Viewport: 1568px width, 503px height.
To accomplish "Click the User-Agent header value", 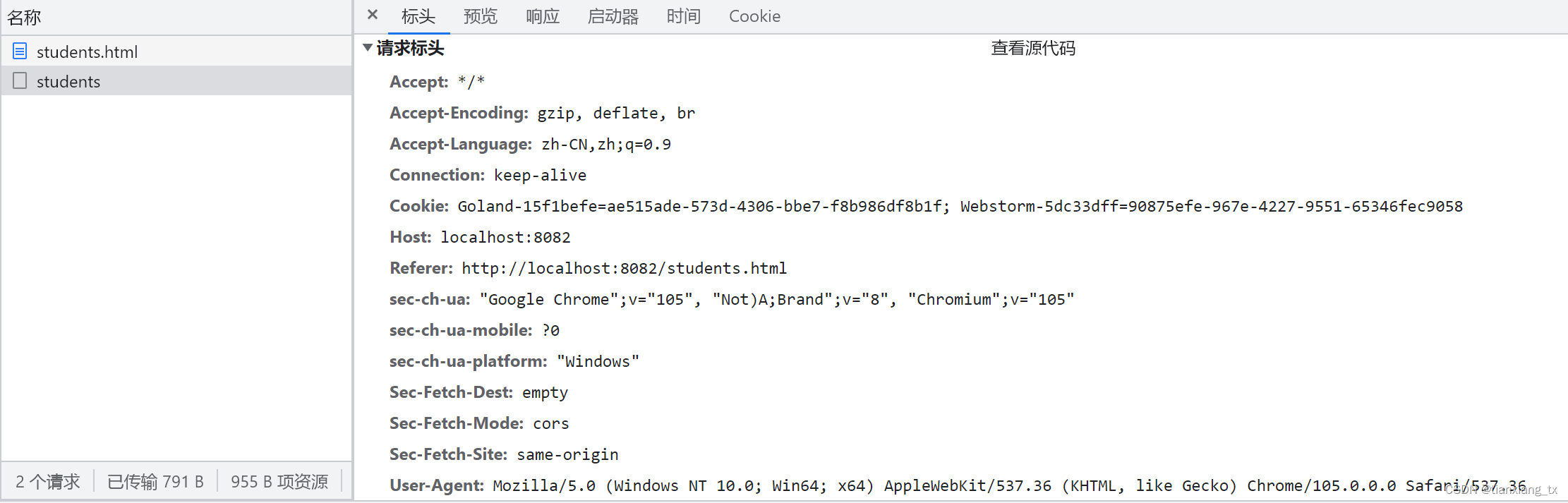I will point(1009,485).
